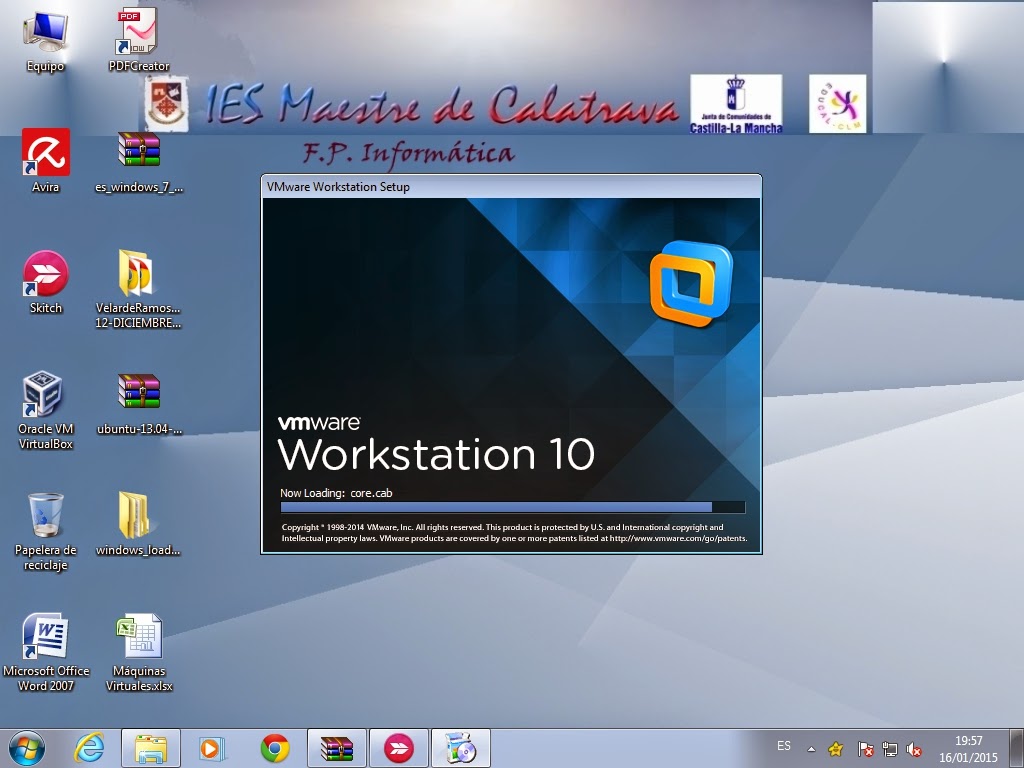Screen dimensions: 1024x768
Task: Switch to WinRAR taskbar window
Action: (x=337, y=748)
